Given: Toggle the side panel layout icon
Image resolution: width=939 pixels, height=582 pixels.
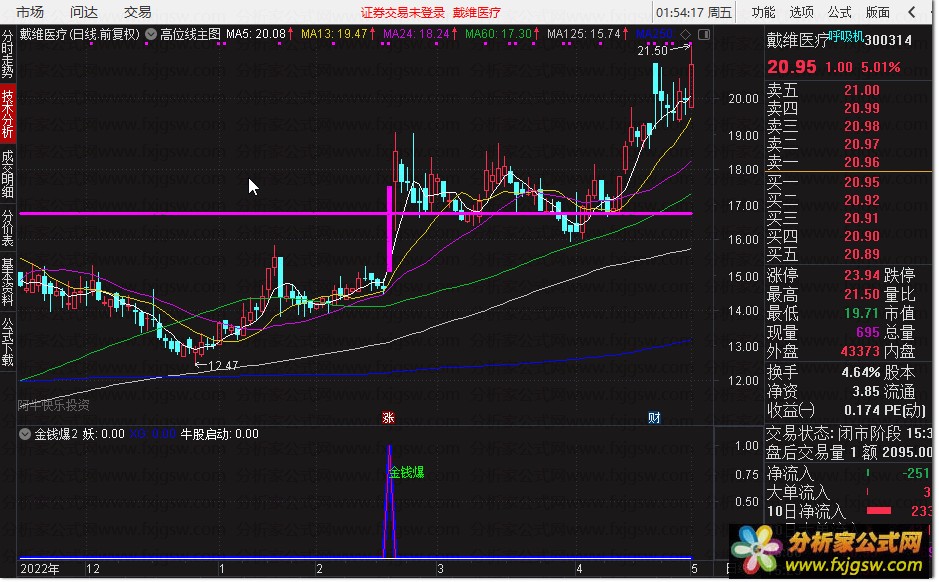Looking at the screenshot, I should tap(704, 35).
